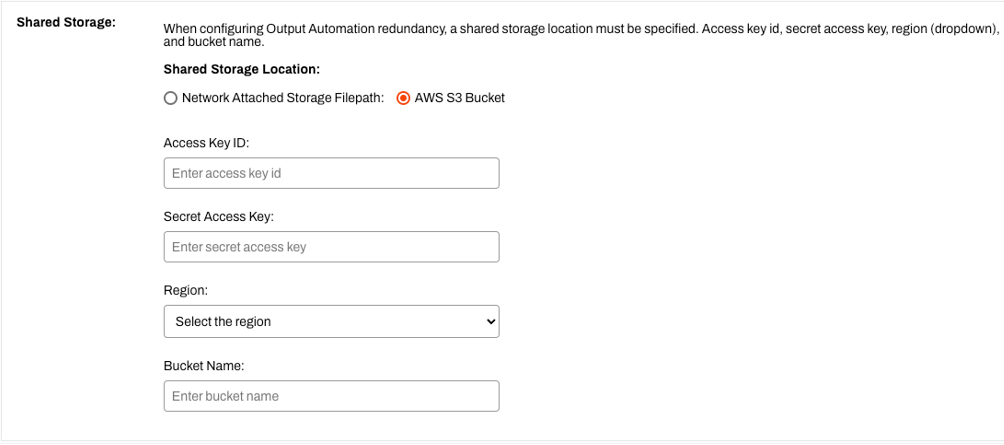Click the 'Shared Storage Location:' bold heading

(241, 69)
